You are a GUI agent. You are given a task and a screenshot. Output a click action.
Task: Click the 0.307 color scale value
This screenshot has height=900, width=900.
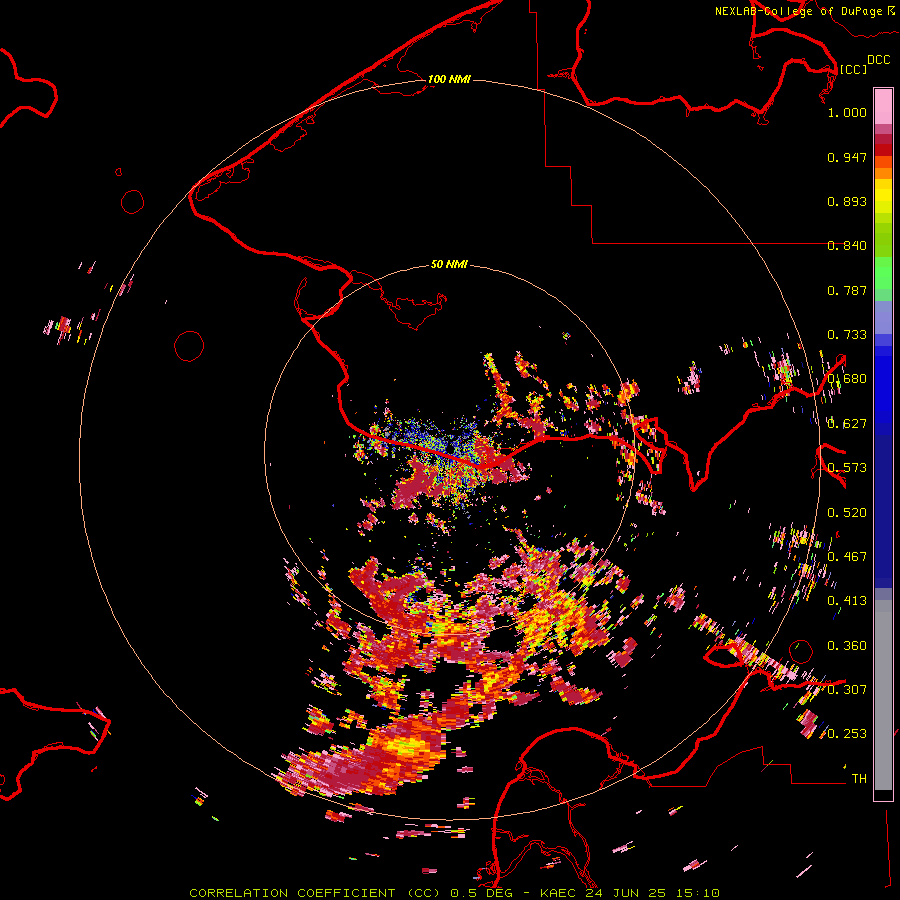(847, 690)
